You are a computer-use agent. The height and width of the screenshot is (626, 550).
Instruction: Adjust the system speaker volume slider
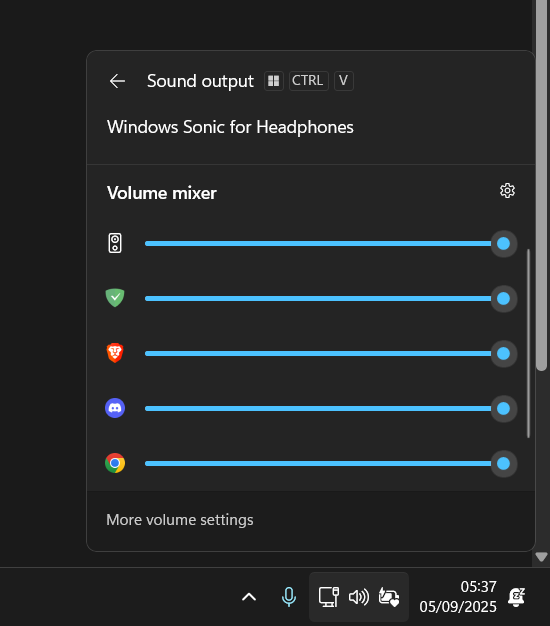coord(331,244)
